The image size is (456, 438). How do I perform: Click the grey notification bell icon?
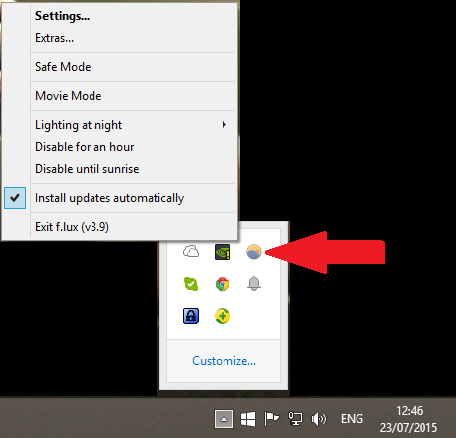254,283
